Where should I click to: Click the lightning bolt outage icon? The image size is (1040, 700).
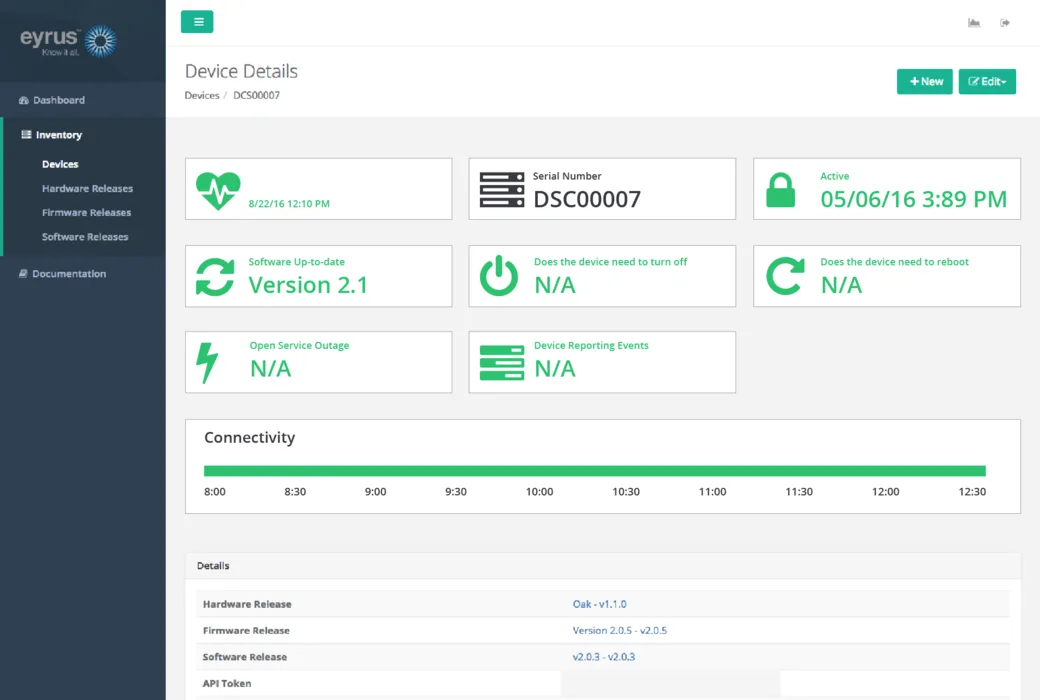click(207, 363)
